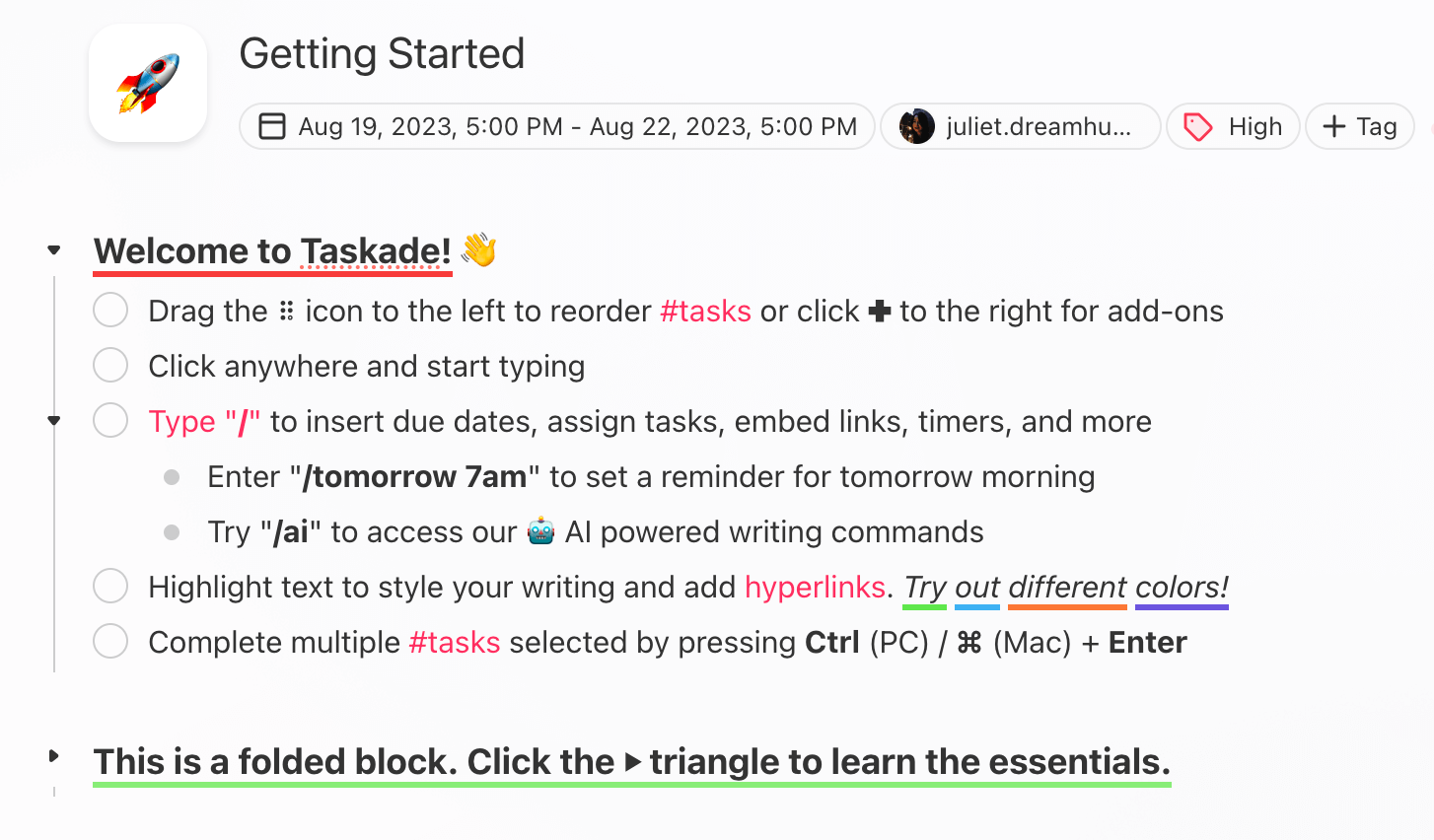Click the plus icon inside the Tag button
The height and width of the screenshot is (840, 1434).
click(x=1333, y=126)
